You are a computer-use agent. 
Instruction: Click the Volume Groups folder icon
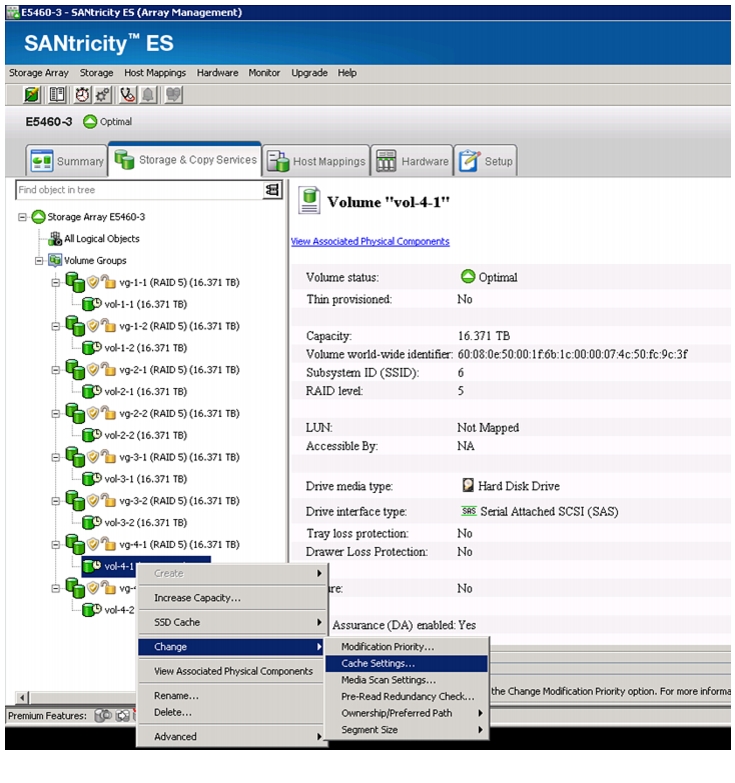click(x=55, y=260)
